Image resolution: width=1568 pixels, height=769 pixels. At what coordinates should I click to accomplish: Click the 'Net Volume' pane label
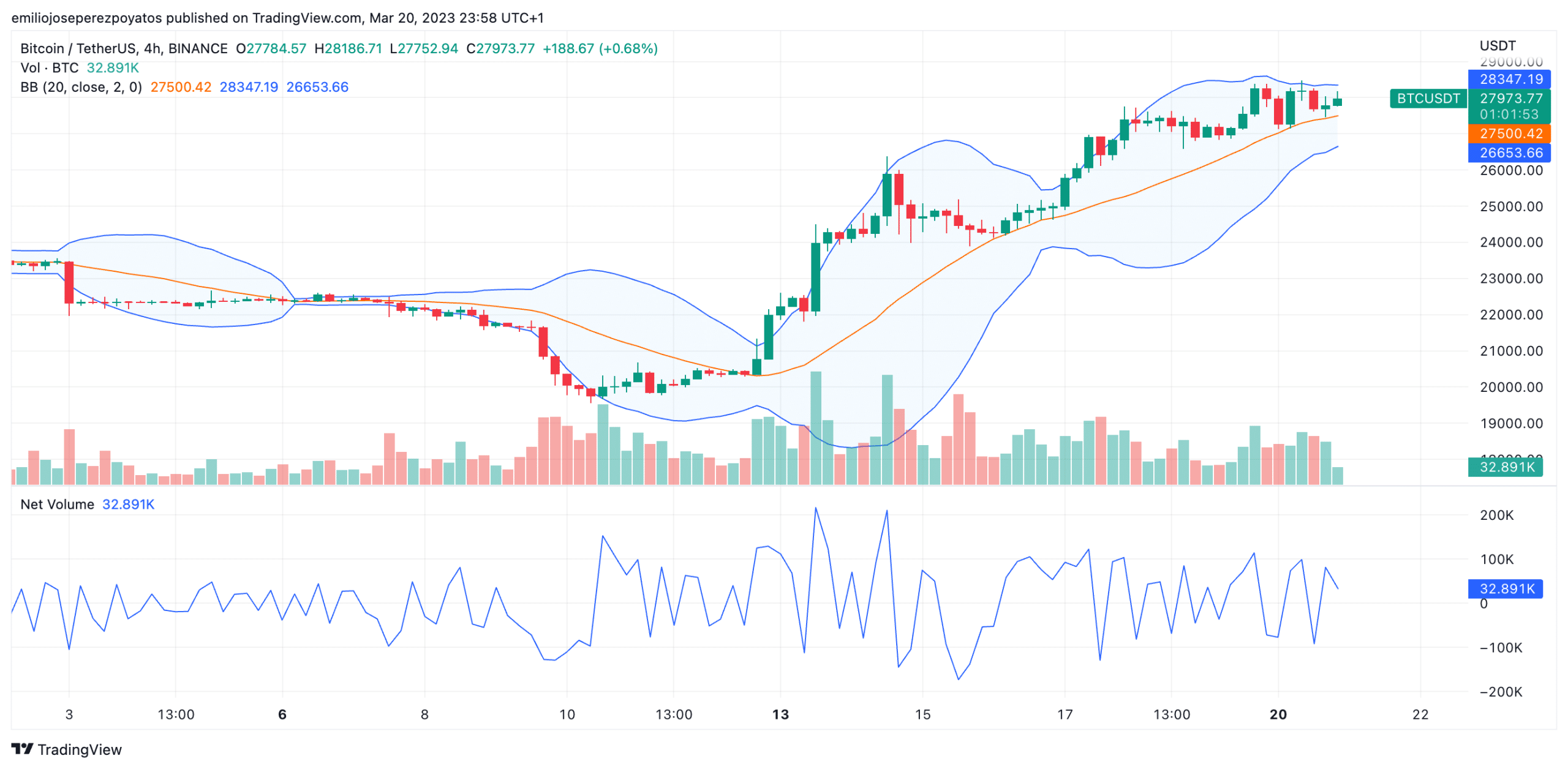click(x=57, y=504)
